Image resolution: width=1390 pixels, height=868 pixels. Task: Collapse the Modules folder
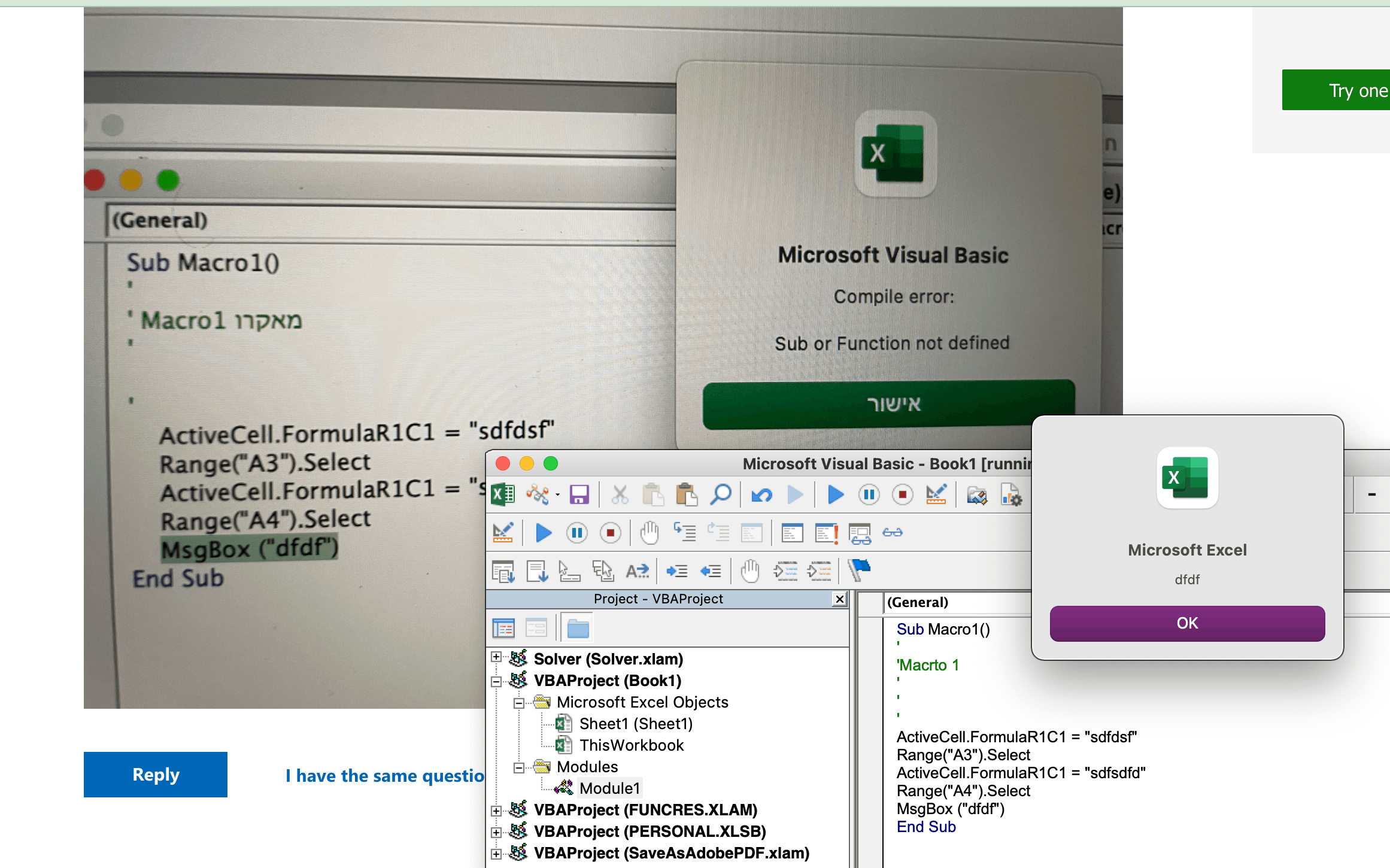click(x=519, y=767)
